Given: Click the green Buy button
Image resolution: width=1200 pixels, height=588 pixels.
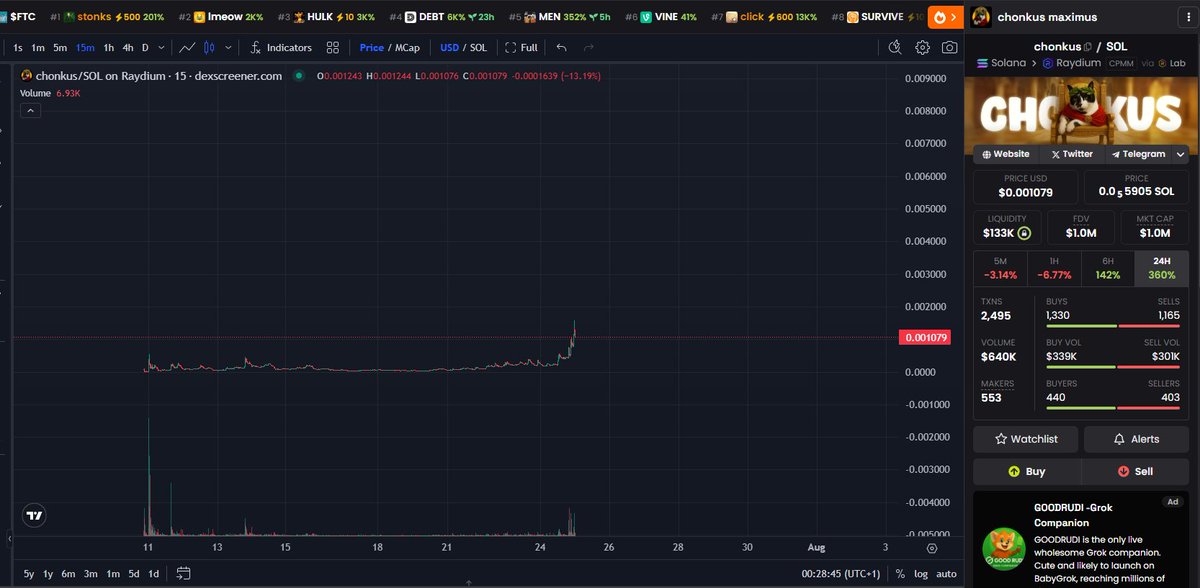Looking at the screenshot, I should [1026, 471].
